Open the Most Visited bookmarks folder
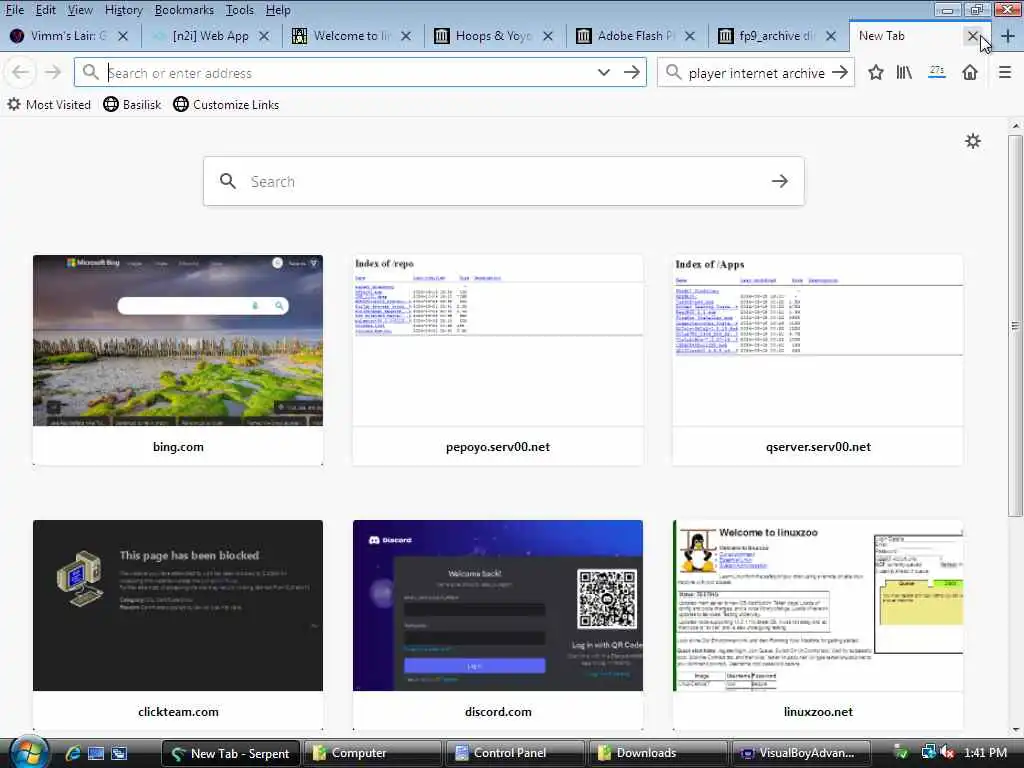 [x=49, y=104]
